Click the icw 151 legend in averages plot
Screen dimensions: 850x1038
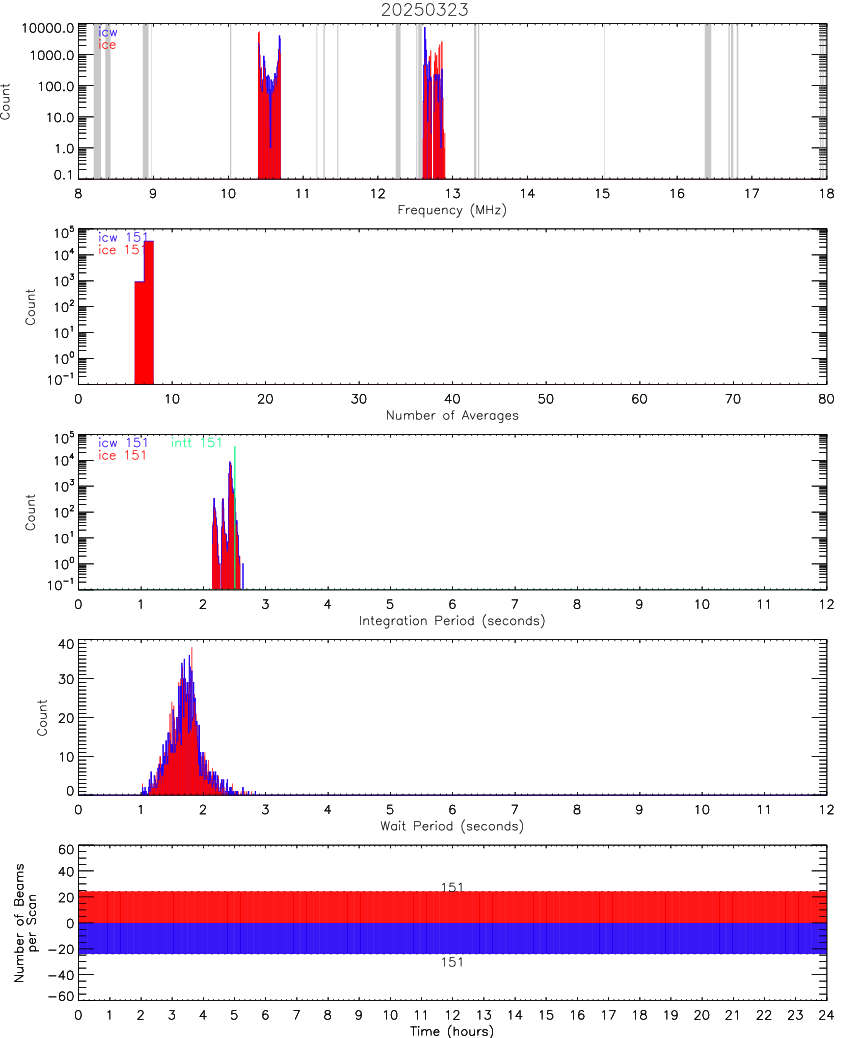pos(123,237)
